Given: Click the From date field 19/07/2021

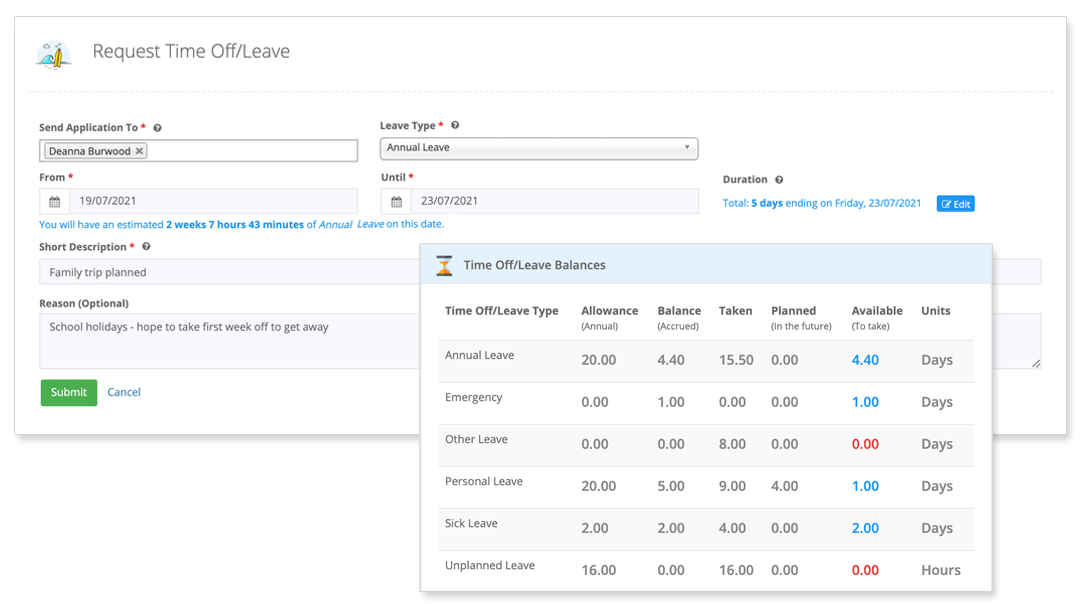Looking at the screenshot, I should [x=212, y=201].
